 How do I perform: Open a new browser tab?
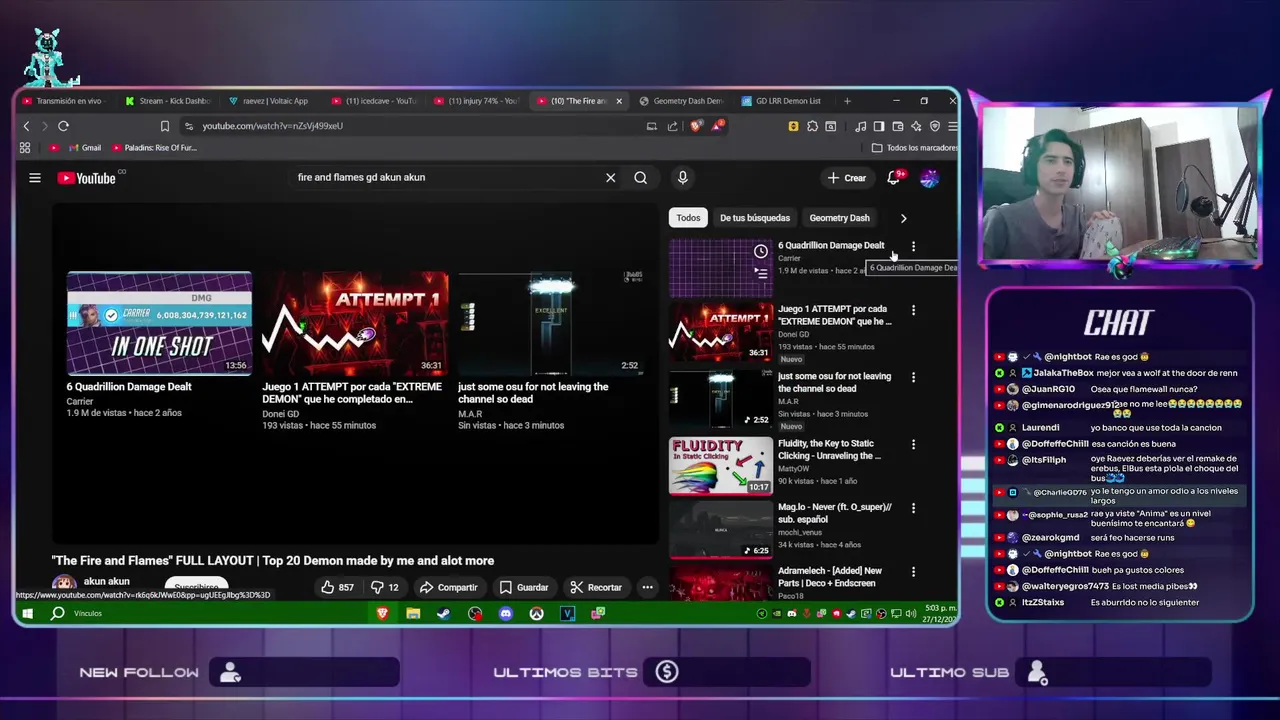(x=847, y=101)
